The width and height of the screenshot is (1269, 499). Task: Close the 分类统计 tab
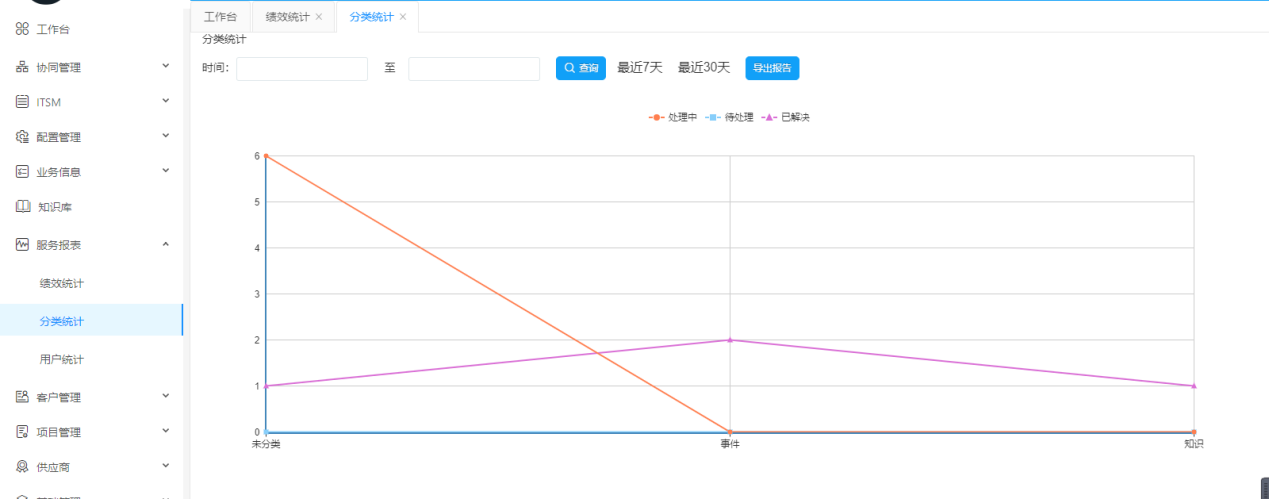click(x=403, y=17)
